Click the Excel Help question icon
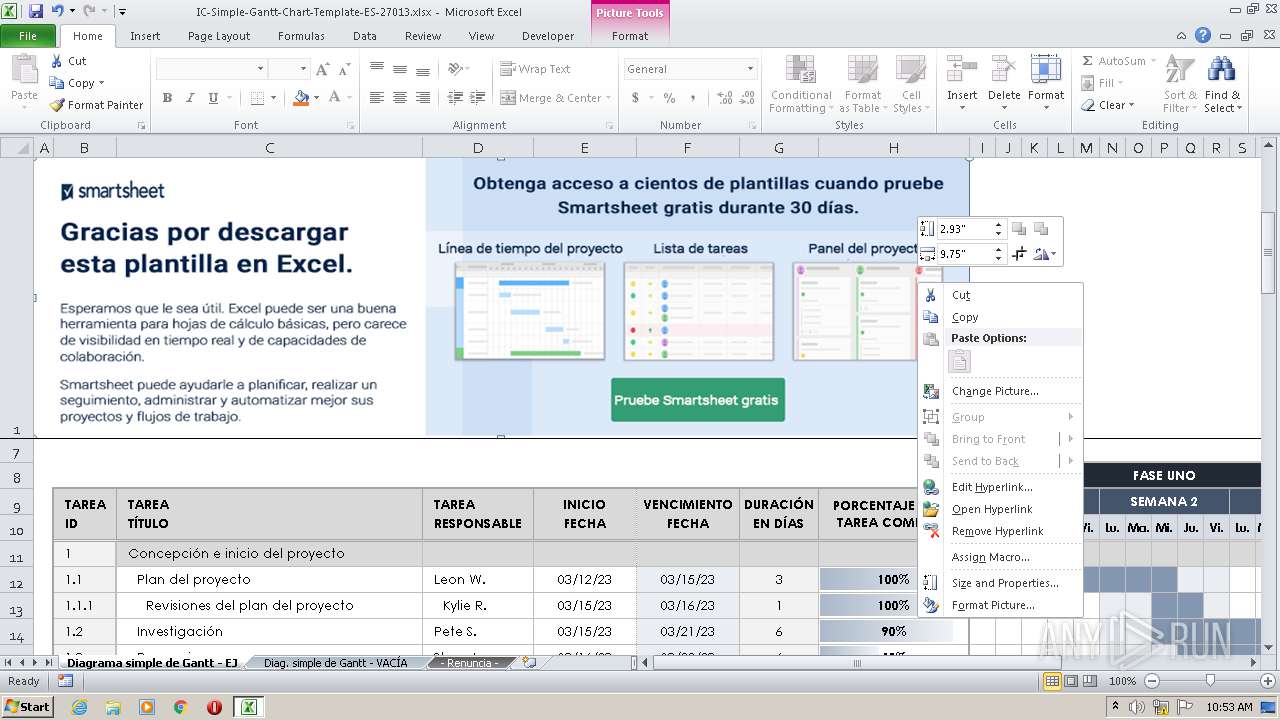This screenshot has width=1280, height=720. pos(1203,36)
